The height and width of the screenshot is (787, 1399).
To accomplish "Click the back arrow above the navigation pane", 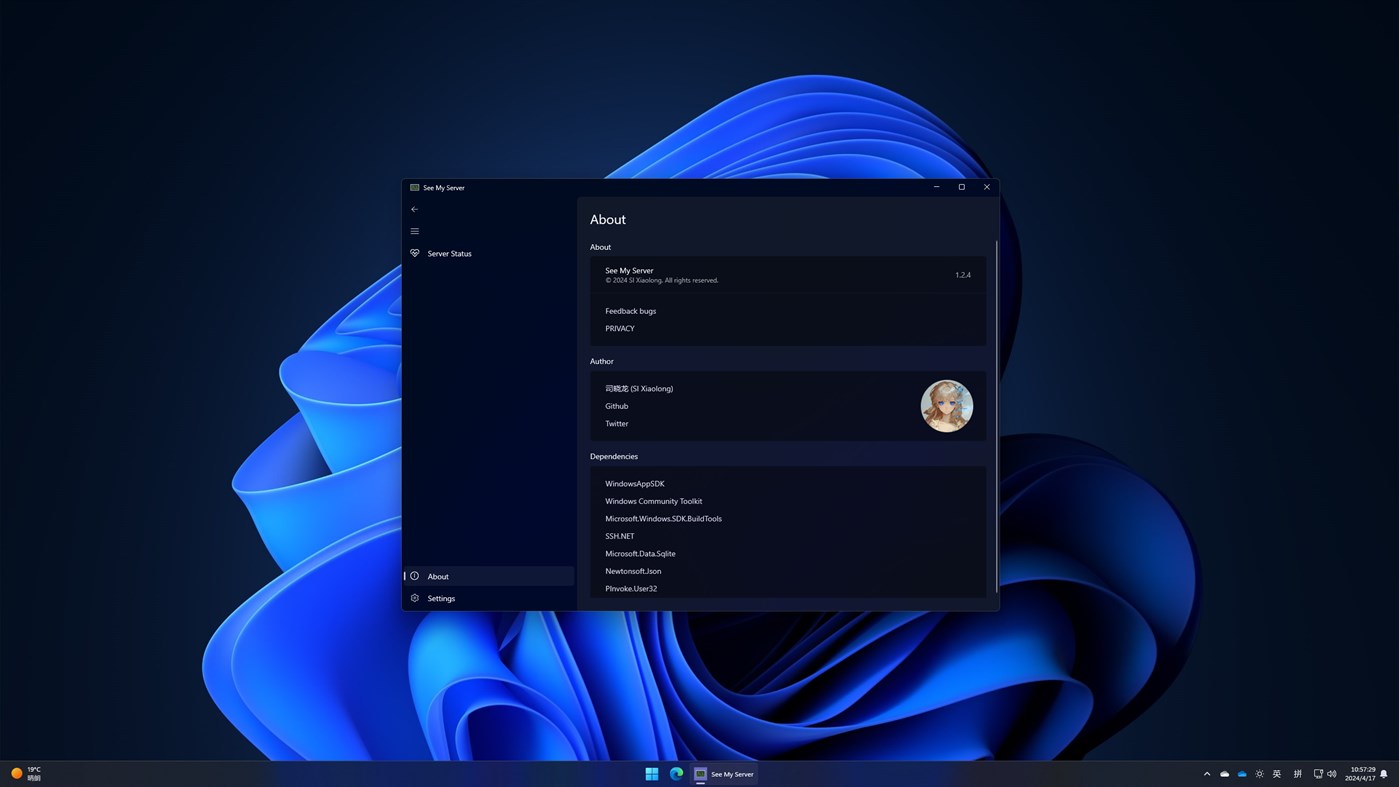I will point(414,209).
